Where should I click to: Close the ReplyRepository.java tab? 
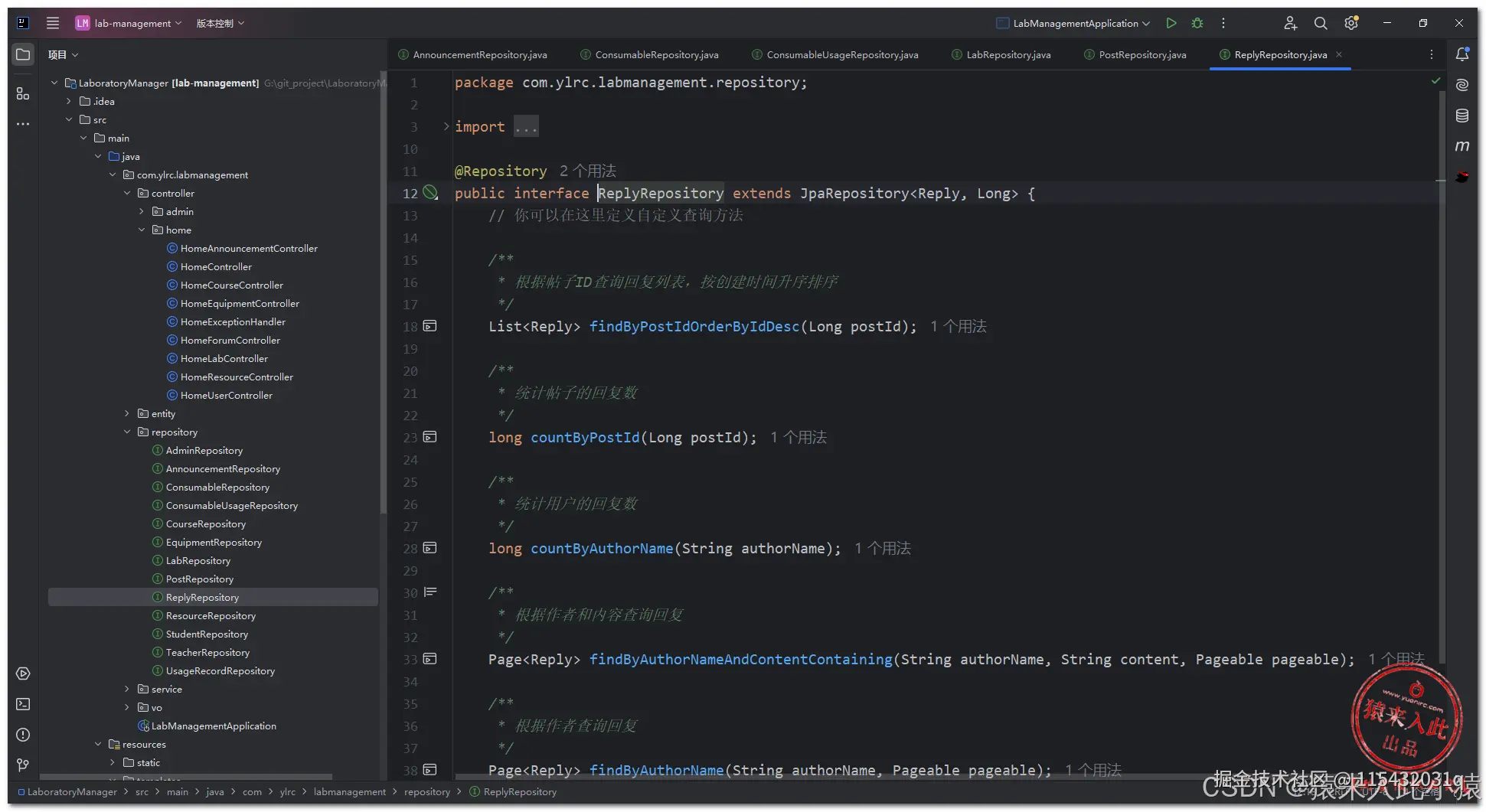tap(1339, 54)
